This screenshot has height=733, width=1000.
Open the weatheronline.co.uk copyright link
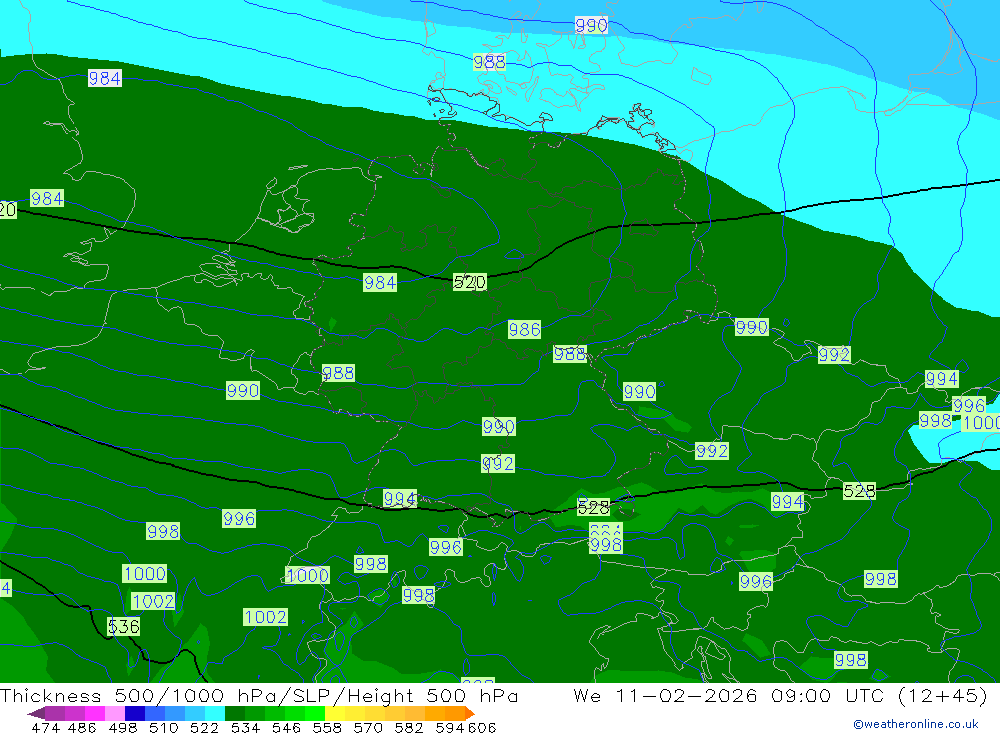pos(916,724)
